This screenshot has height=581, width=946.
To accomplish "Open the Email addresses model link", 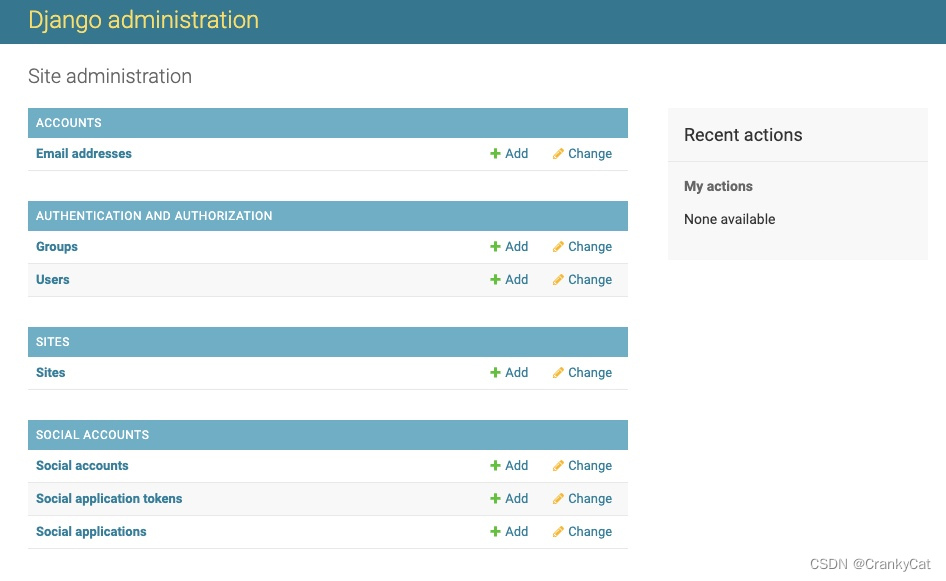I will [84, 154].
